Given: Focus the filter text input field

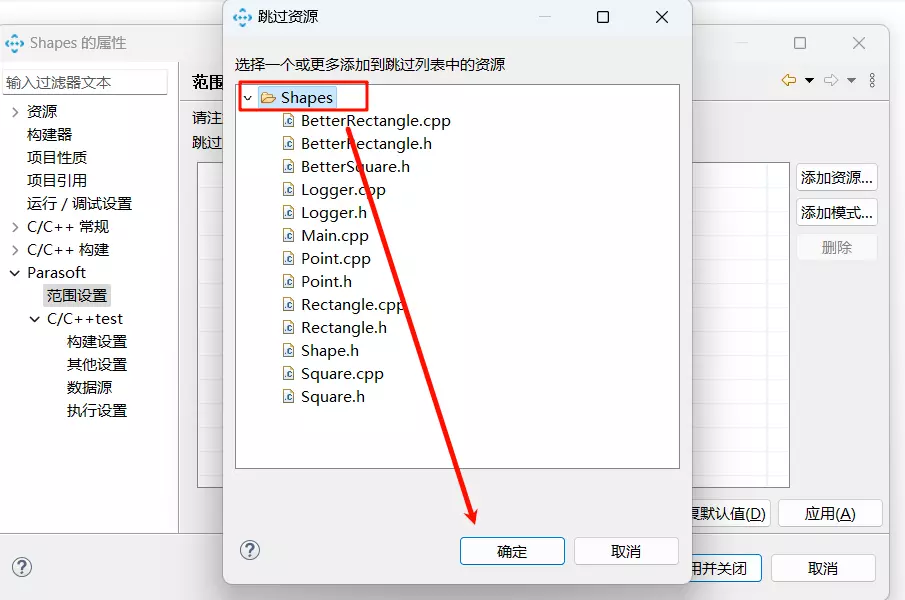Looking at the screenshot, I should point(85,82).
